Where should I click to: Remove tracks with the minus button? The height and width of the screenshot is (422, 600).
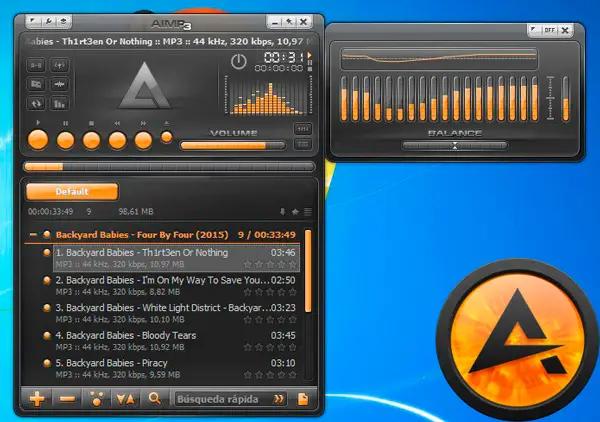67,399
